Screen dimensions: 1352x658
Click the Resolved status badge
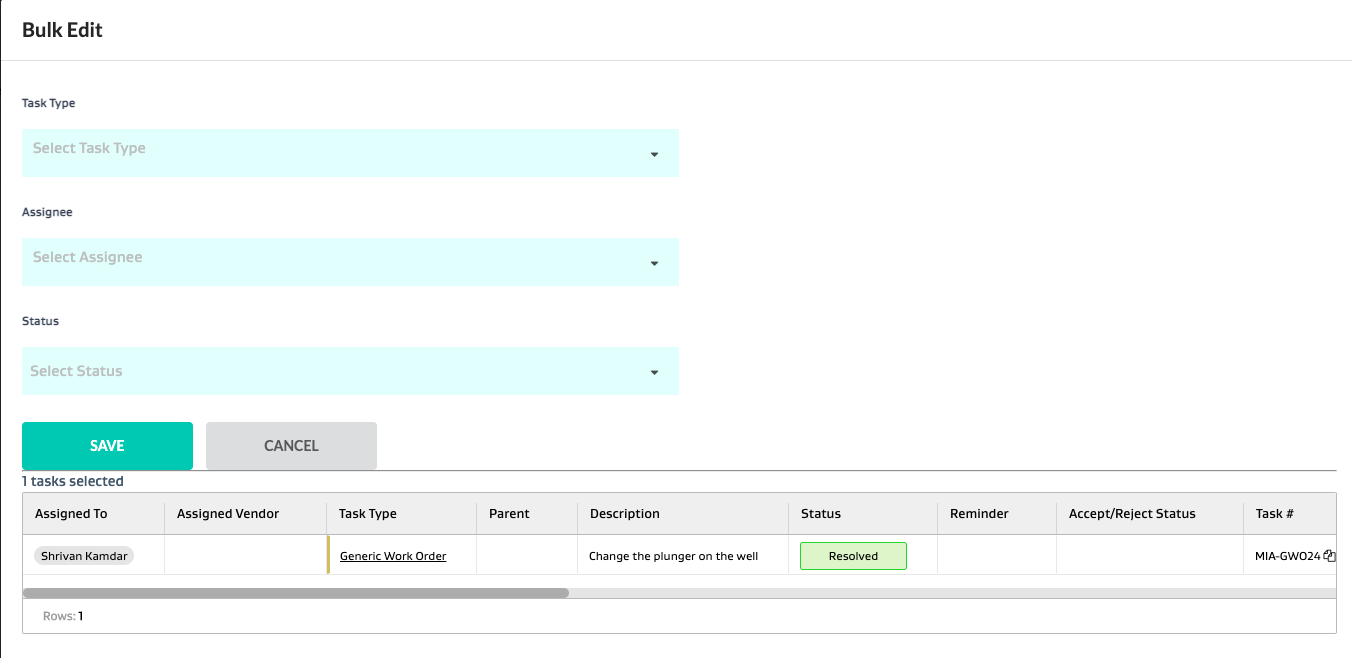click(853, 556)
